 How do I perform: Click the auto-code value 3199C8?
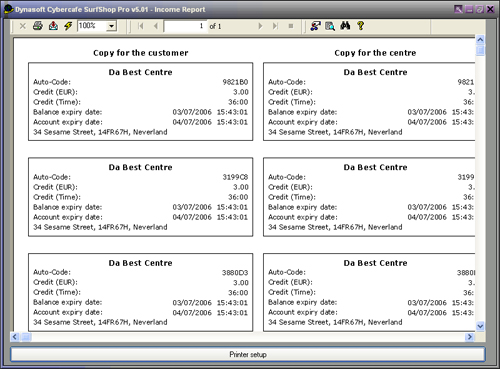click(235, 177)
